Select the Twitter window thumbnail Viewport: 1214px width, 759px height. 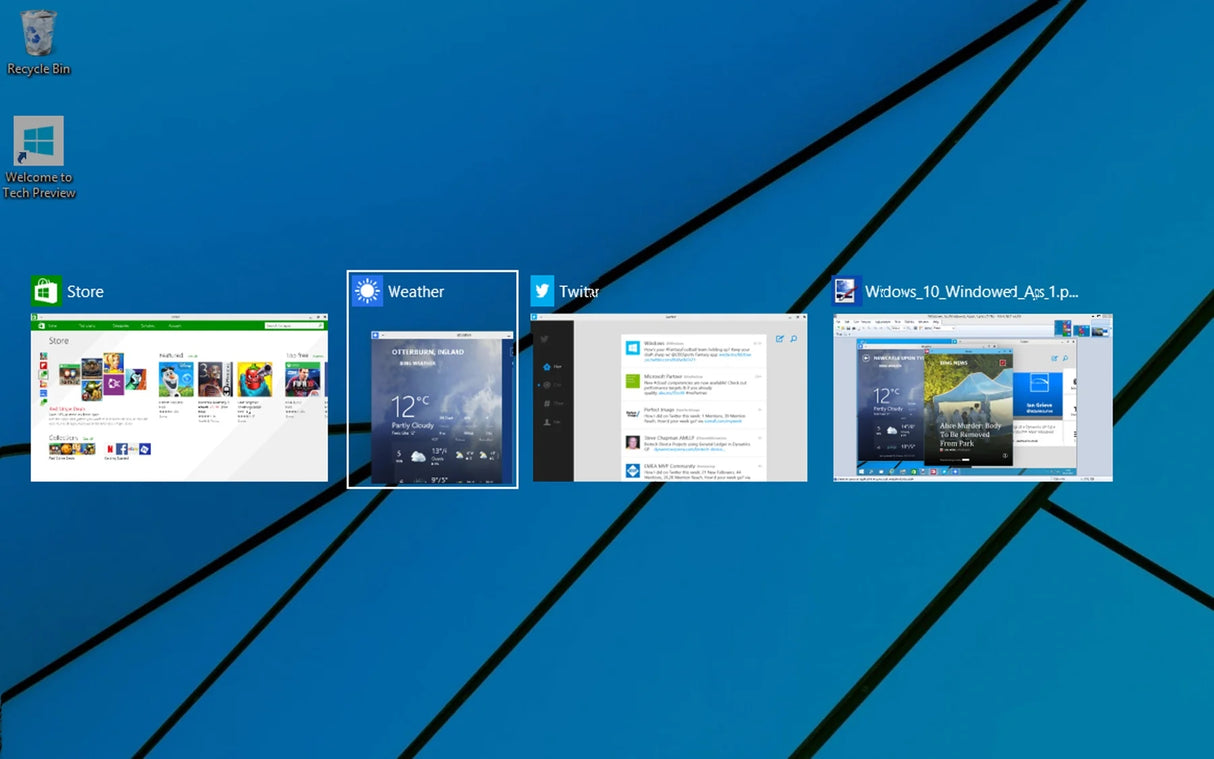(x=670, y=400)
